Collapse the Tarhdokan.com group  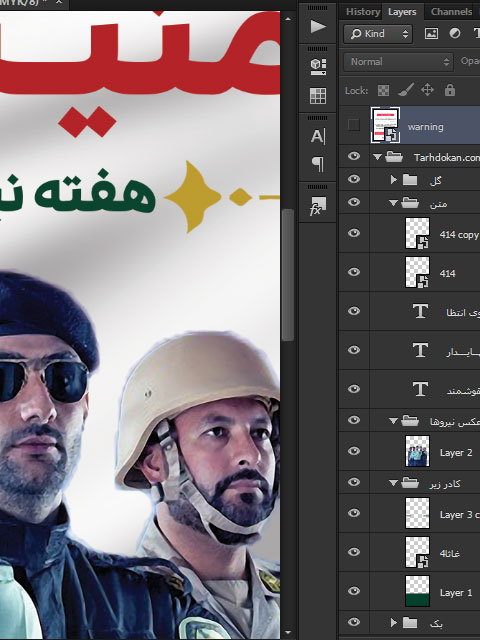click(x=377, y=157)
